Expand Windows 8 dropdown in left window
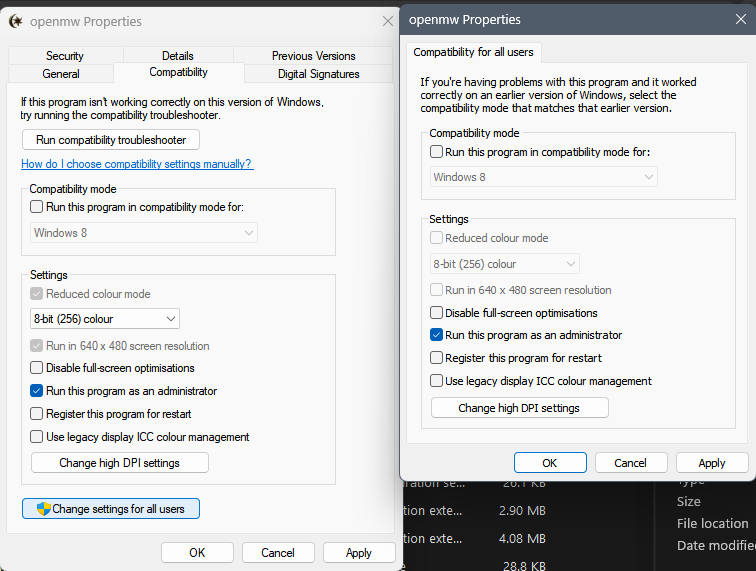This screenshot has height=571, width=756. [x=144, y=233]
